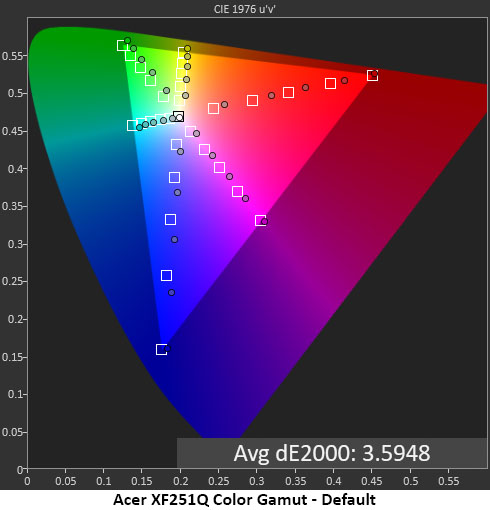Click the 0.3 label on vertical axis

(15, 244)
